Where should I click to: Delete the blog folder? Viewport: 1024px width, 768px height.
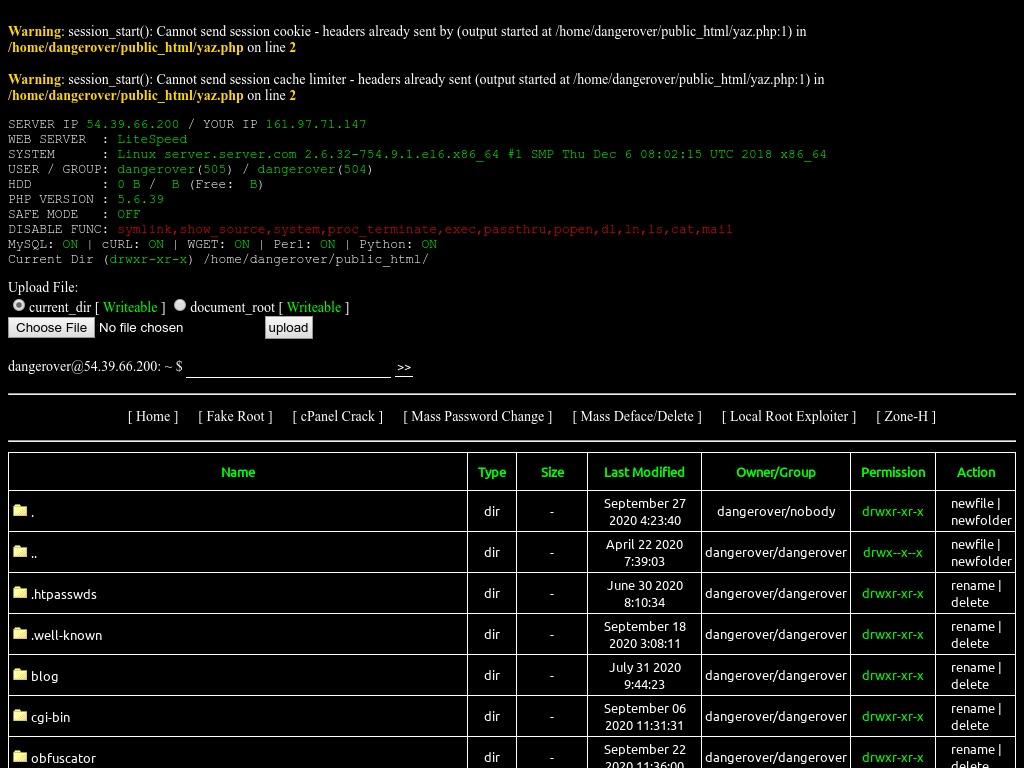click(970, 684)
